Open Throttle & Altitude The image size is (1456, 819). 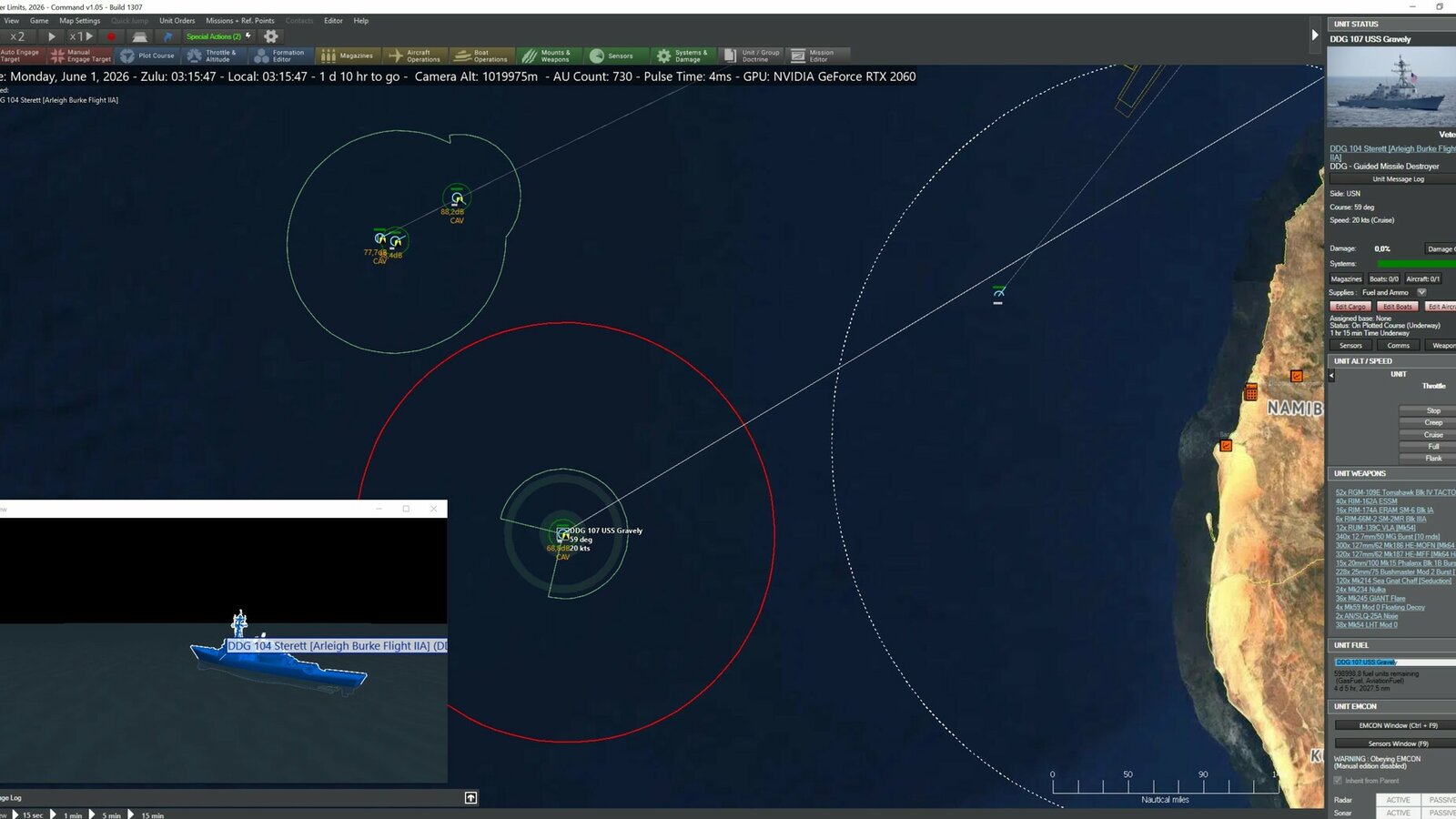pyautogui.click(x=212, y=56)
